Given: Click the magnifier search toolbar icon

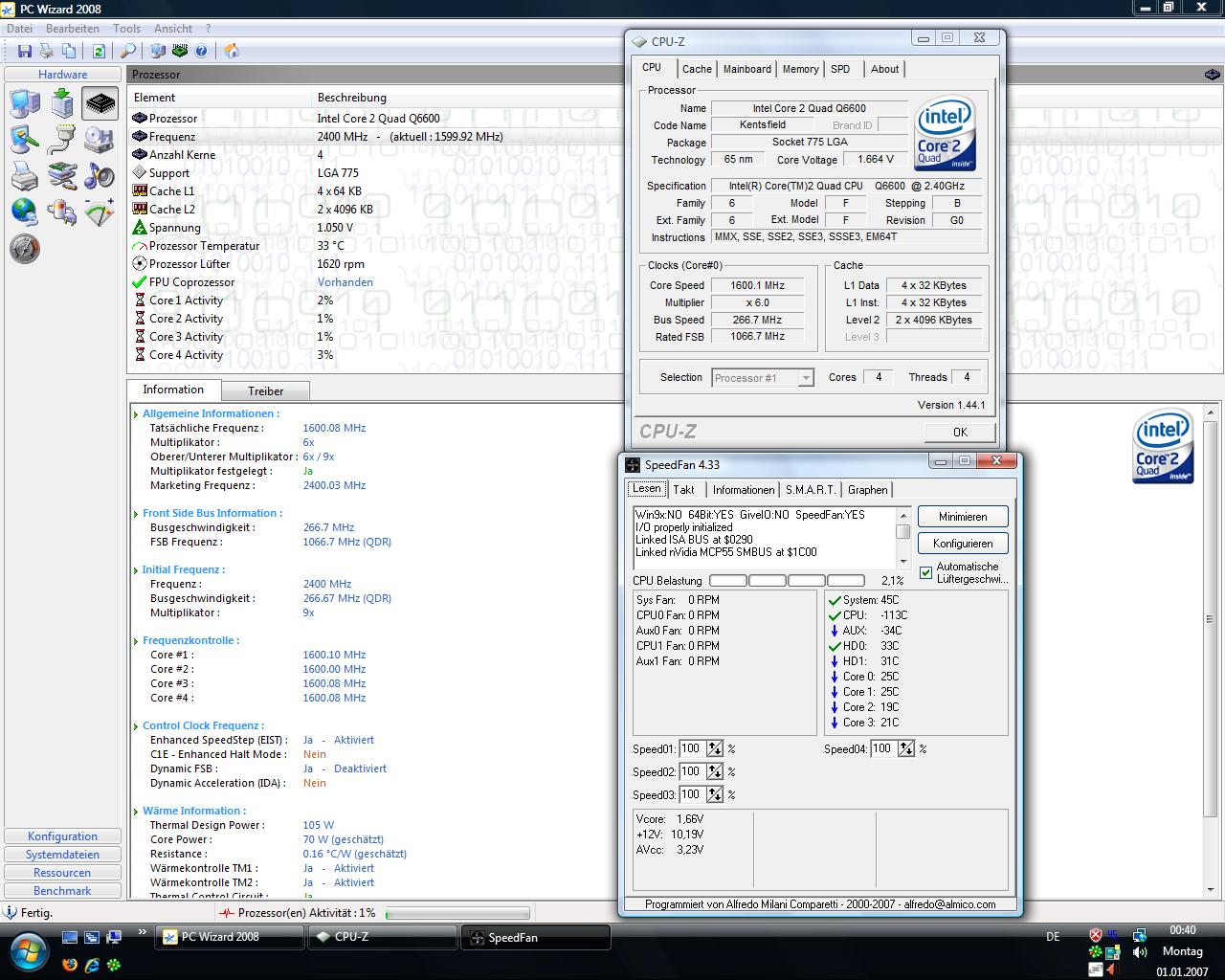Looking at the screenshot, I should tap(127, 51).
